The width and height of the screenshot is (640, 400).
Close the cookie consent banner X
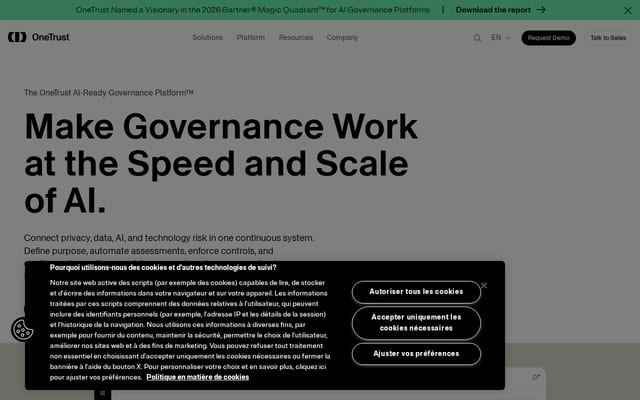point(484,285)
